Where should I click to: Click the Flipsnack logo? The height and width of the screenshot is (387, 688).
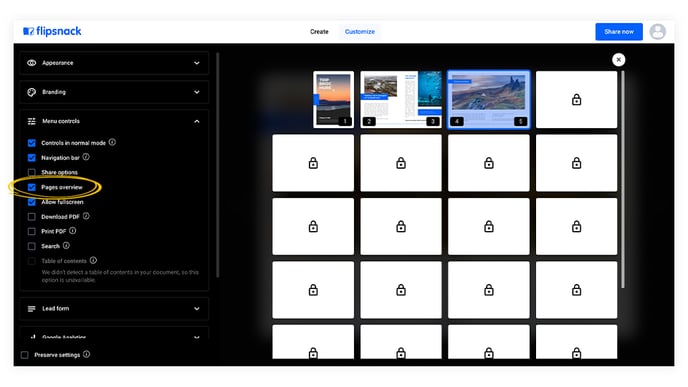pyautogui.click(x=52, y=31)
